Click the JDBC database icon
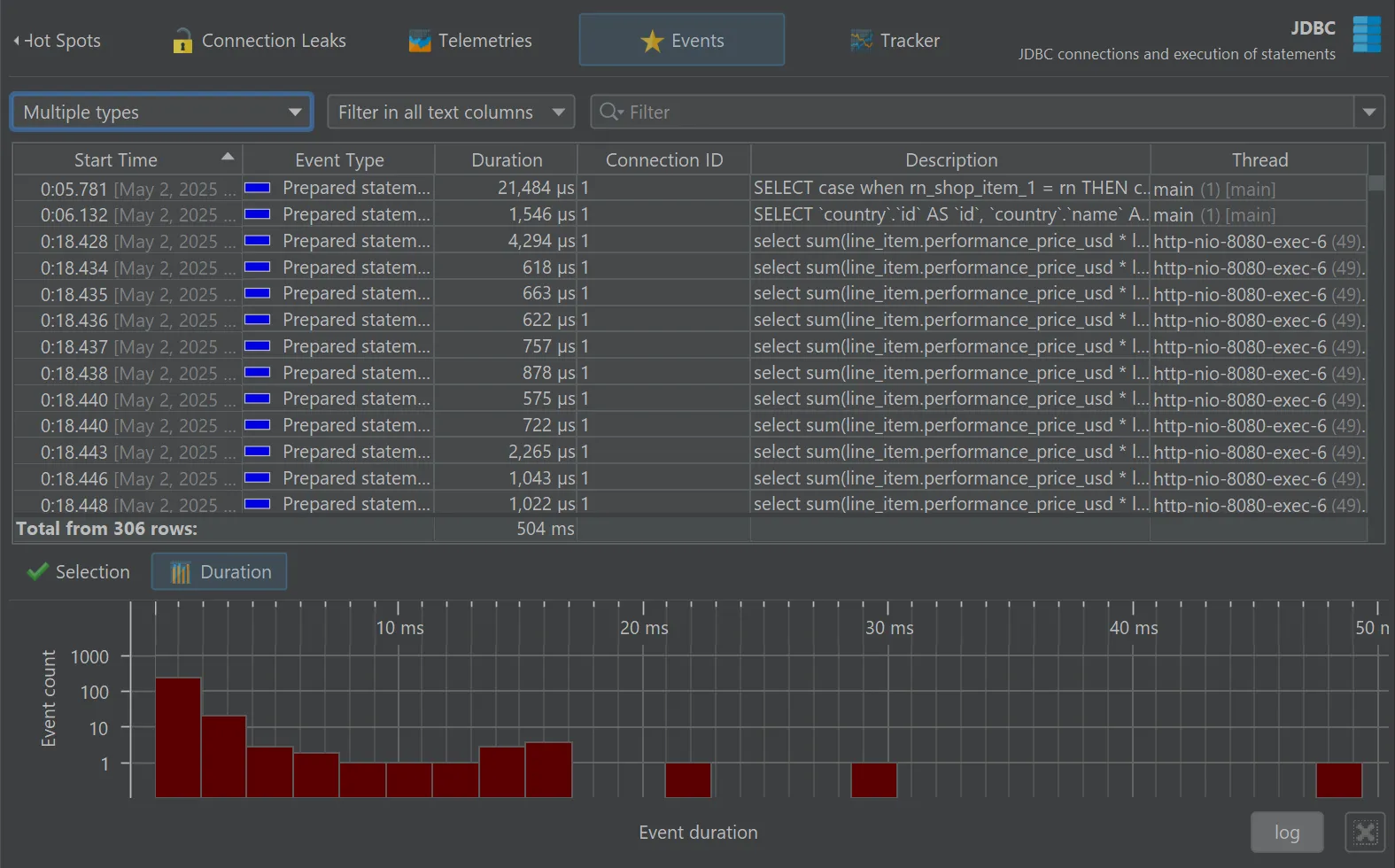The width and height of the screenshot is (1395, 868). click(1366, 35)
